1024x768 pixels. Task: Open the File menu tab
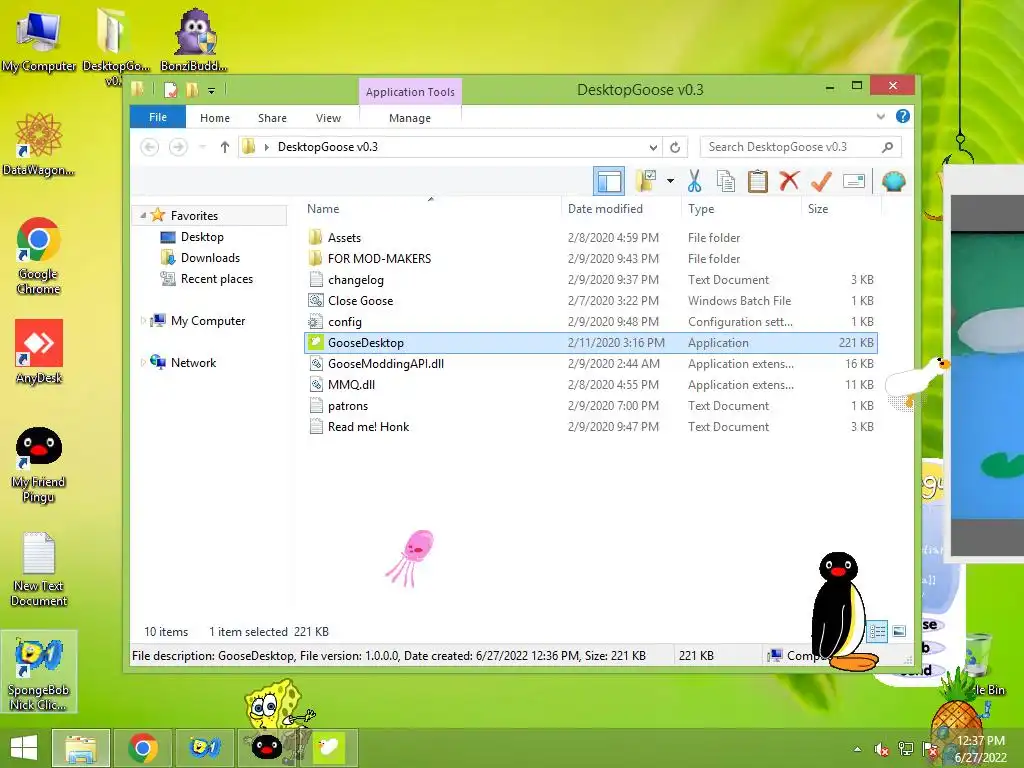(157, 118)
